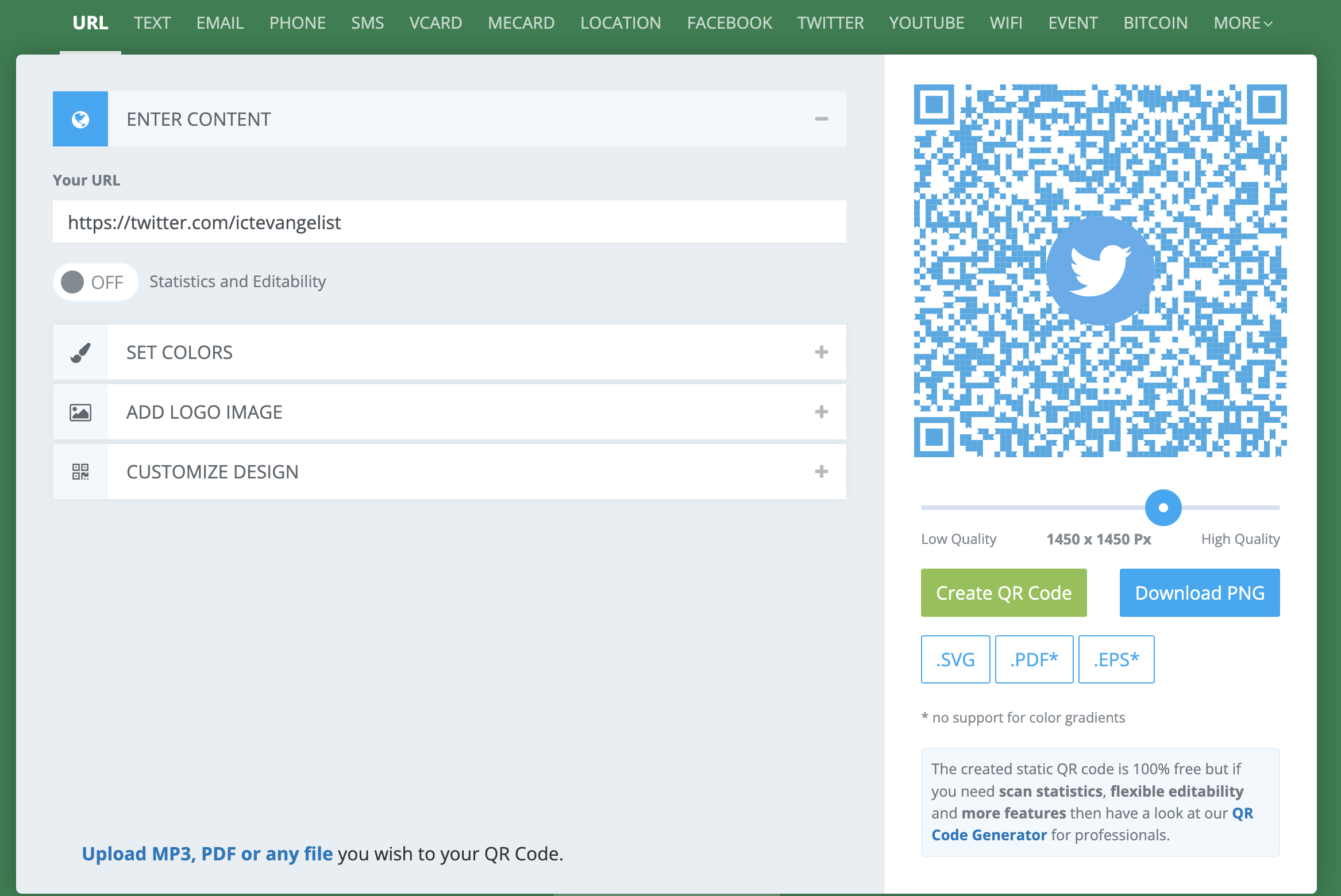Image resolution: width=1341 pixels, height=896 pixels.
Task: Click the Create QR Code button
Action: click(1003, 593)
